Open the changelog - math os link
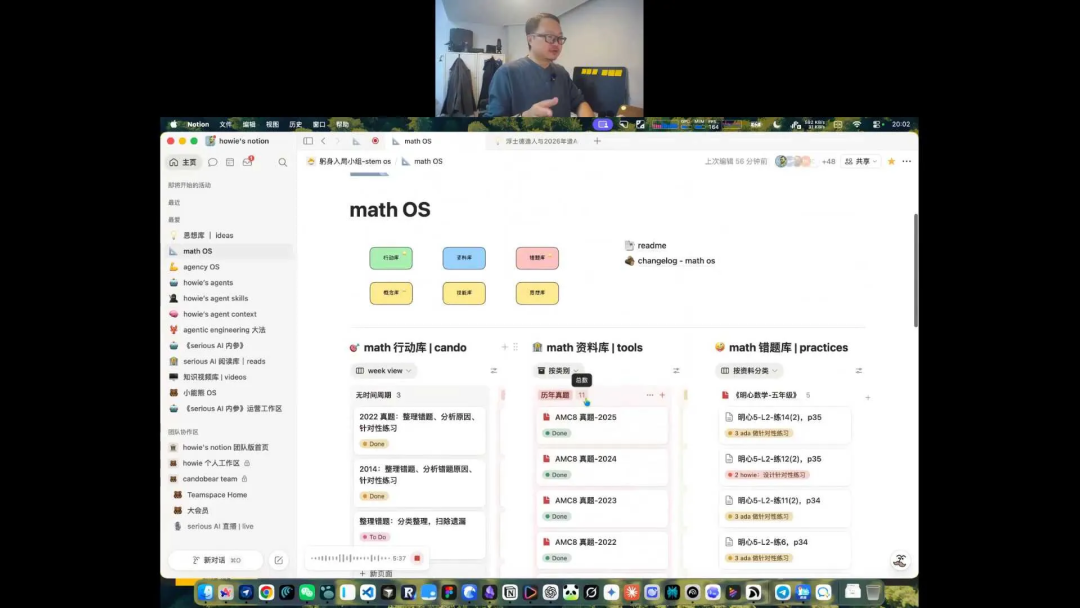 [x=670, y=261]
